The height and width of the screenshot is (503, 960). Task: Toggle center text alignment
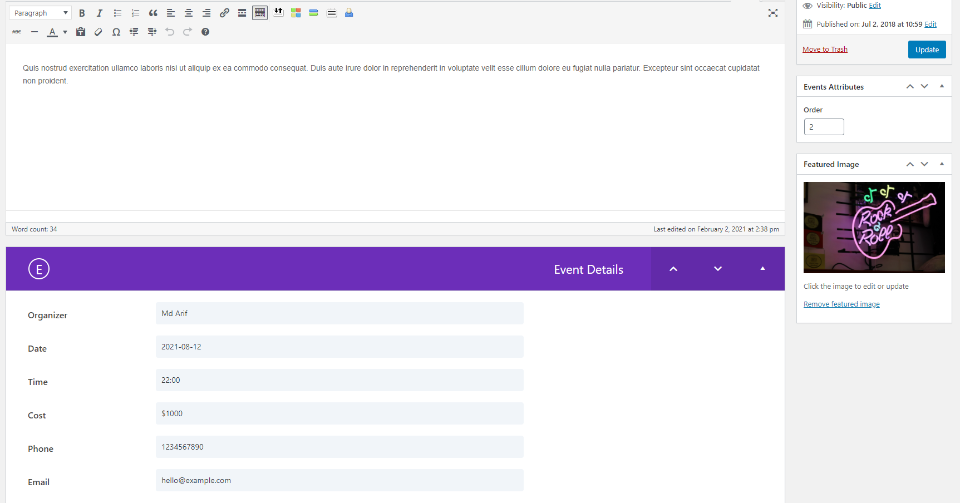pyautogui.click(x=188, y=13)
